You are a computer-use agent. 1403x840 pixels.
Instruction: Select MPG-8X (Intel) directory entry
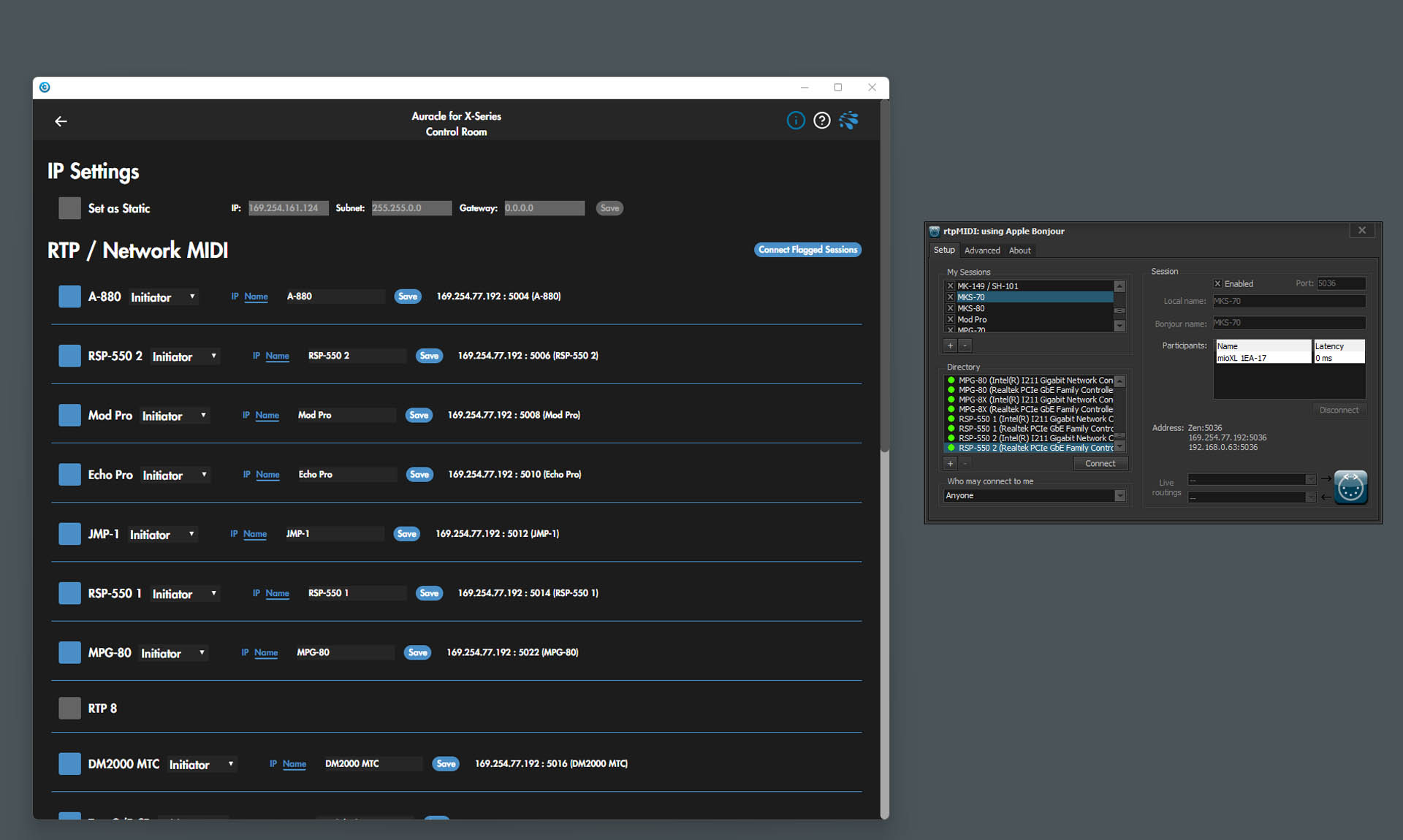point(1030,400)
